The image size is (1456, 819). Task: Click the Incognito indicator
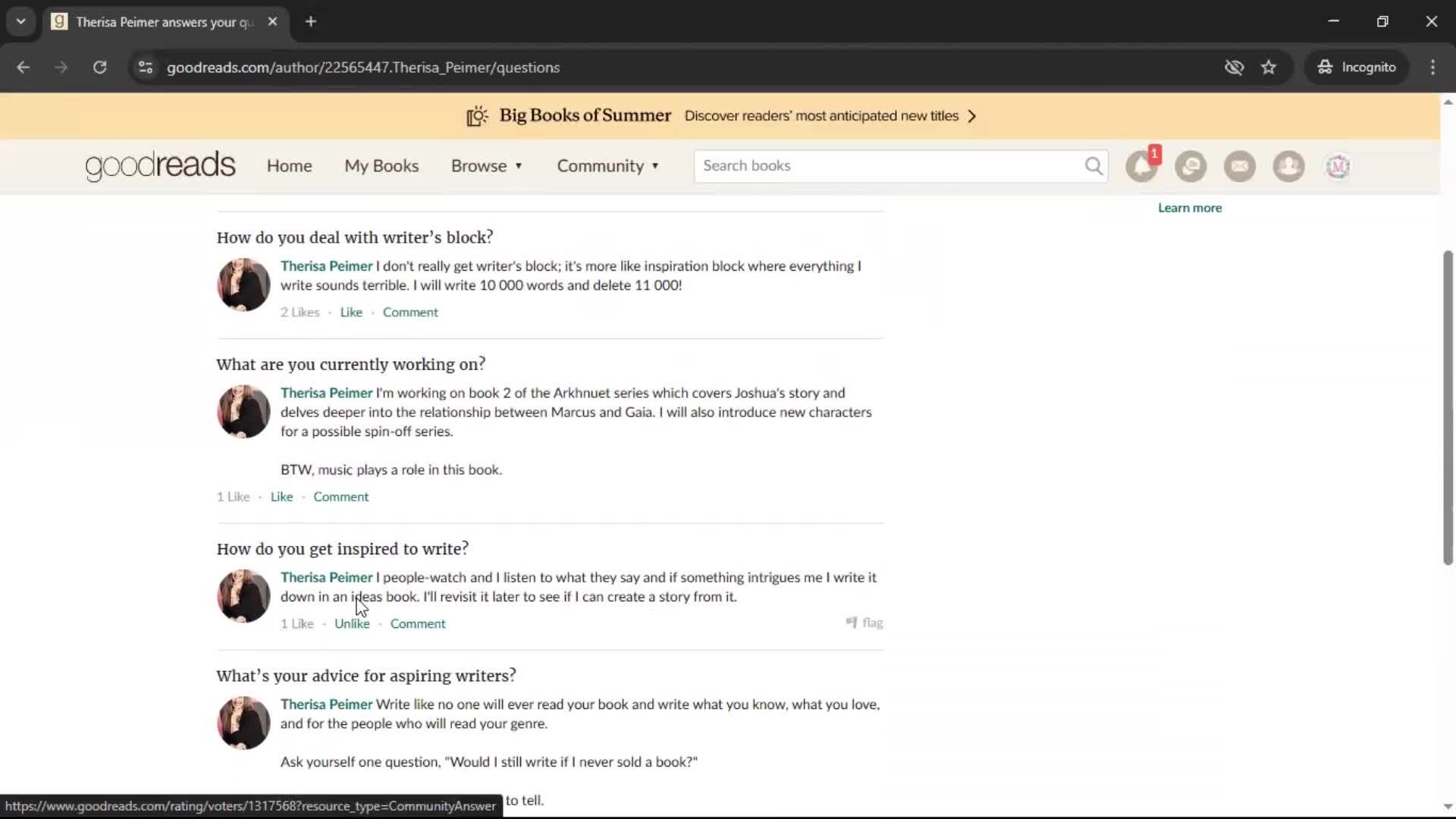[x=1357, y=67]
